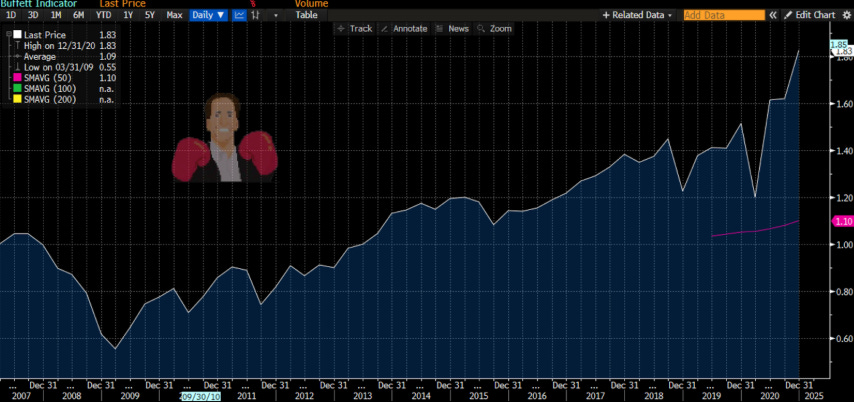The image size is (854, 402).
Task: Select the Low on 03/31/09 legend row
Action: (65, 68)
